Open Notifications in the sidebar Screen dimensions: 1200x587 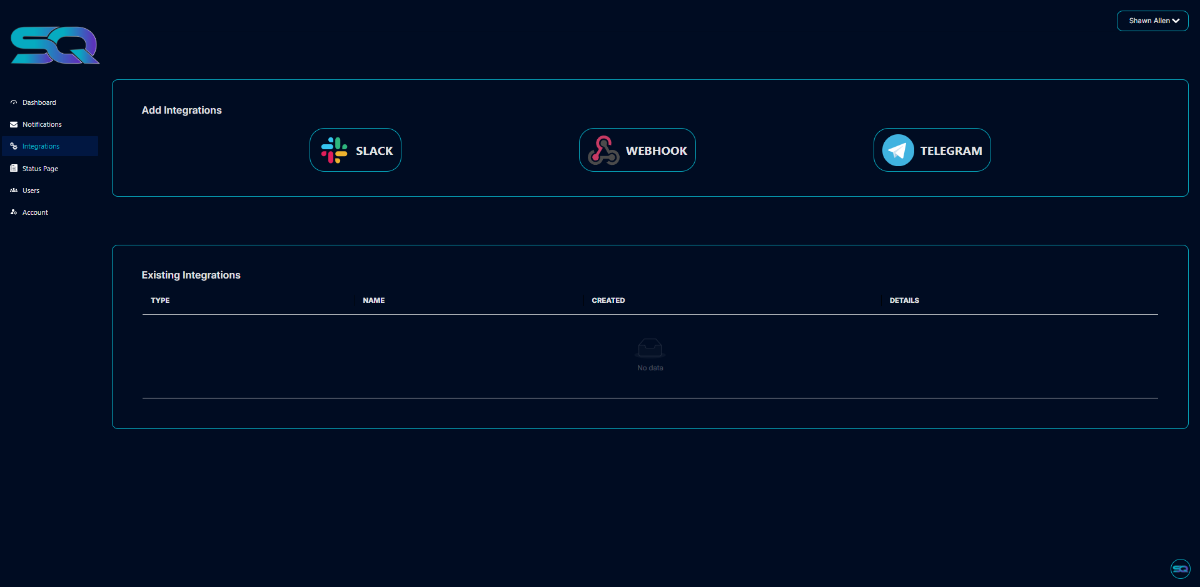tap(49, 125)
